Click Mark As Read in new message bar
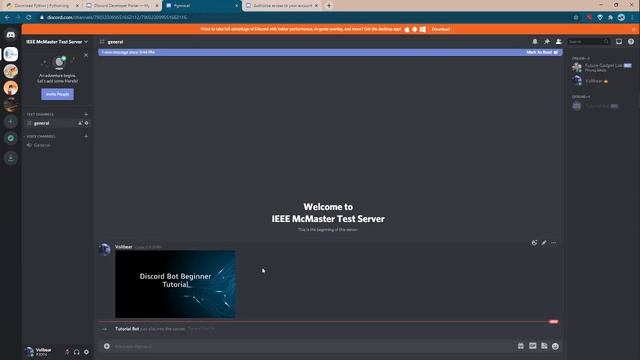 point(542,52)
